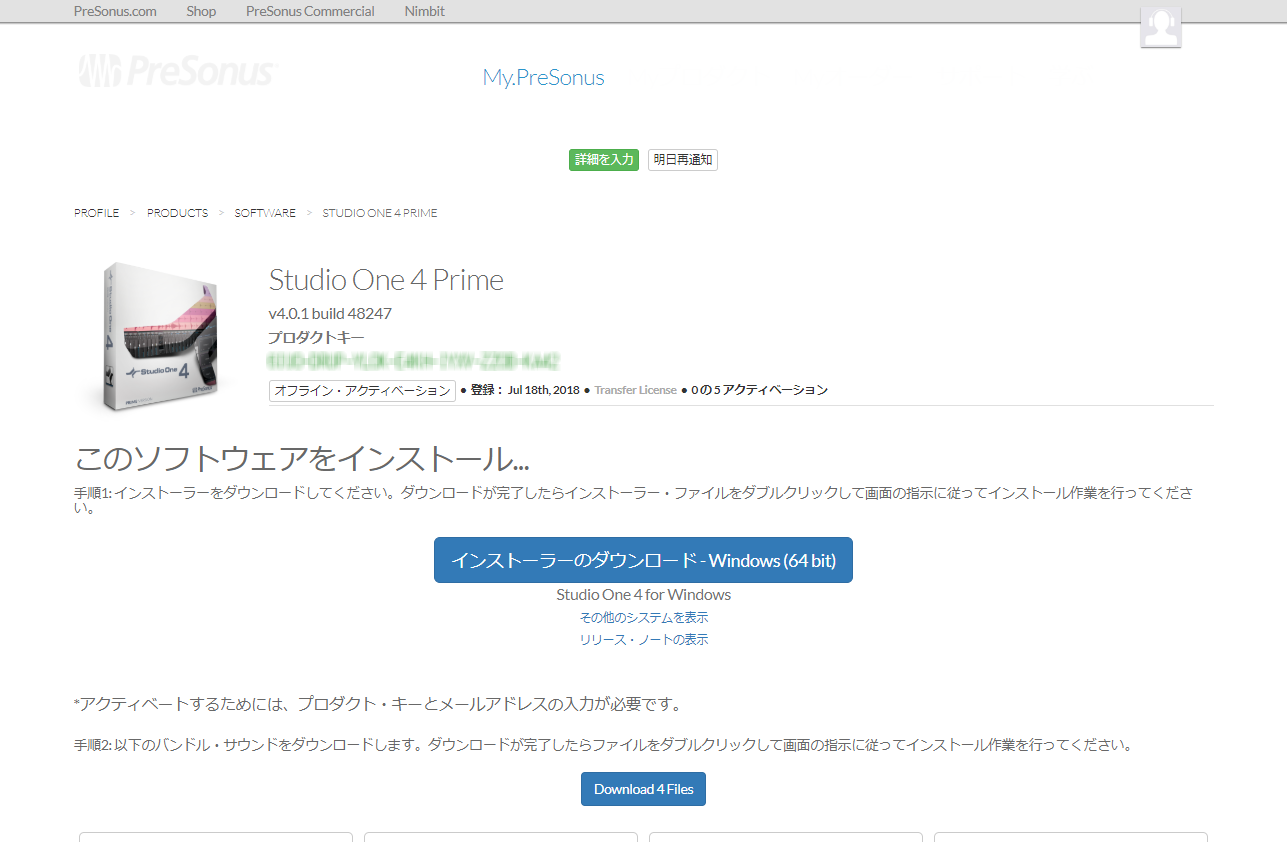
Task: Open the PreSonus.com top link
Action: tap(115, 11)
